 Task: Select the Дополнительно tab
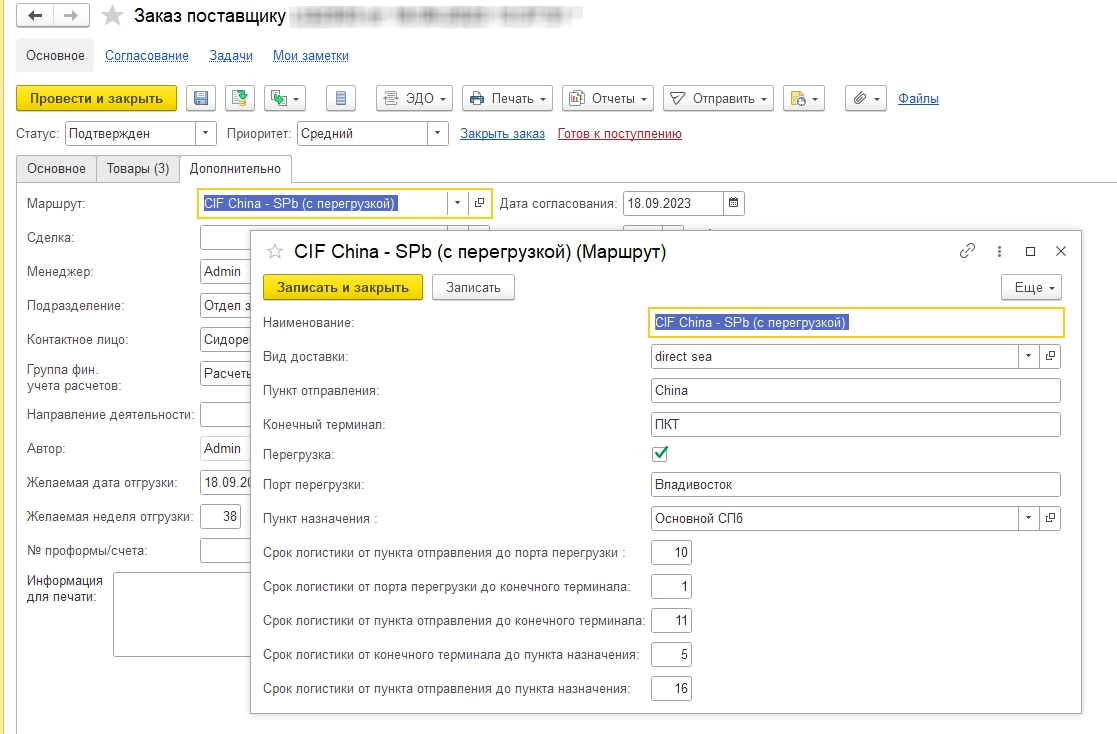[x=235, y=169]
